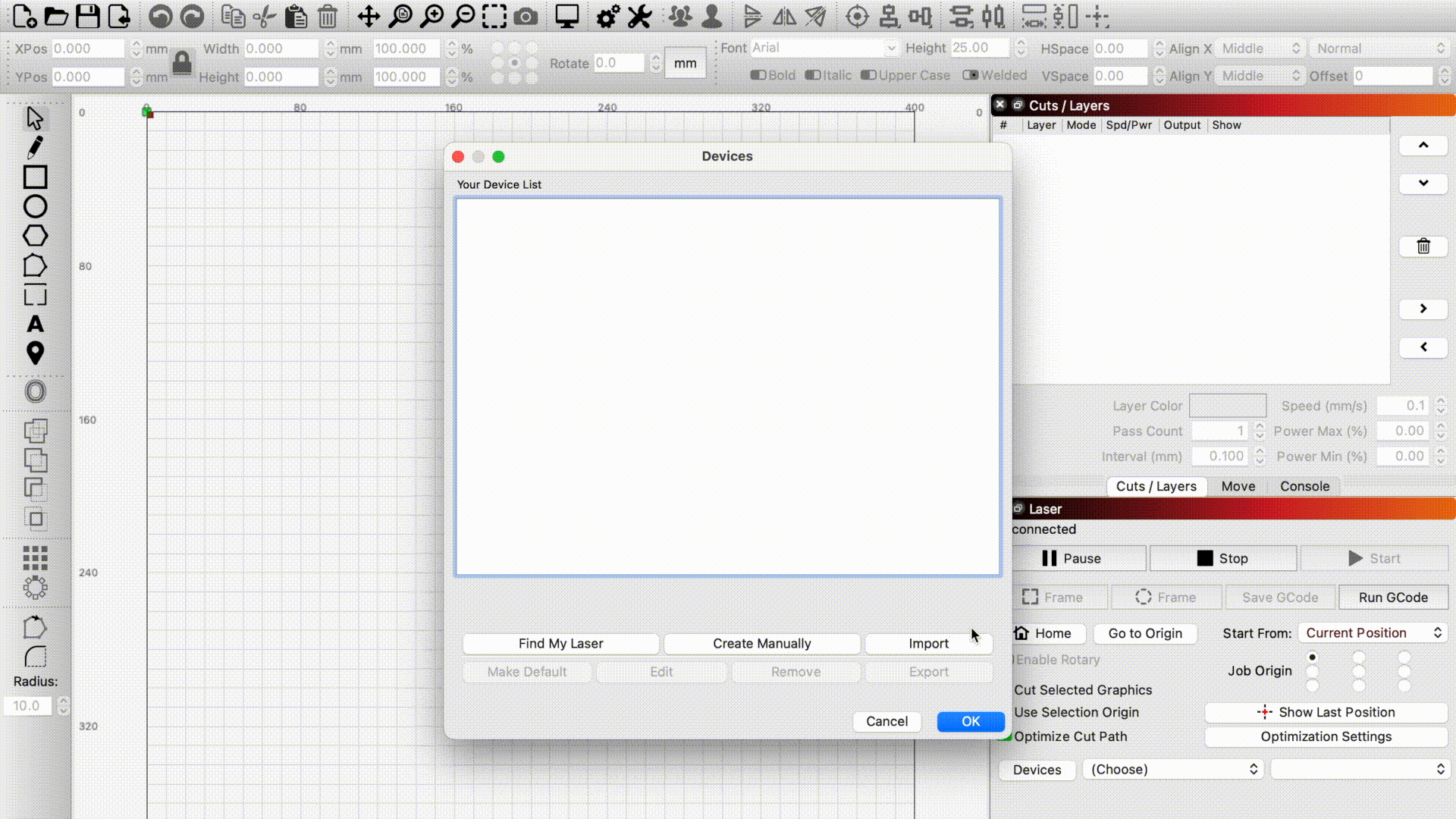The image size is (1456, 819).
Task: Open a file with the folder icon
Action: click(x=56, y=16)
